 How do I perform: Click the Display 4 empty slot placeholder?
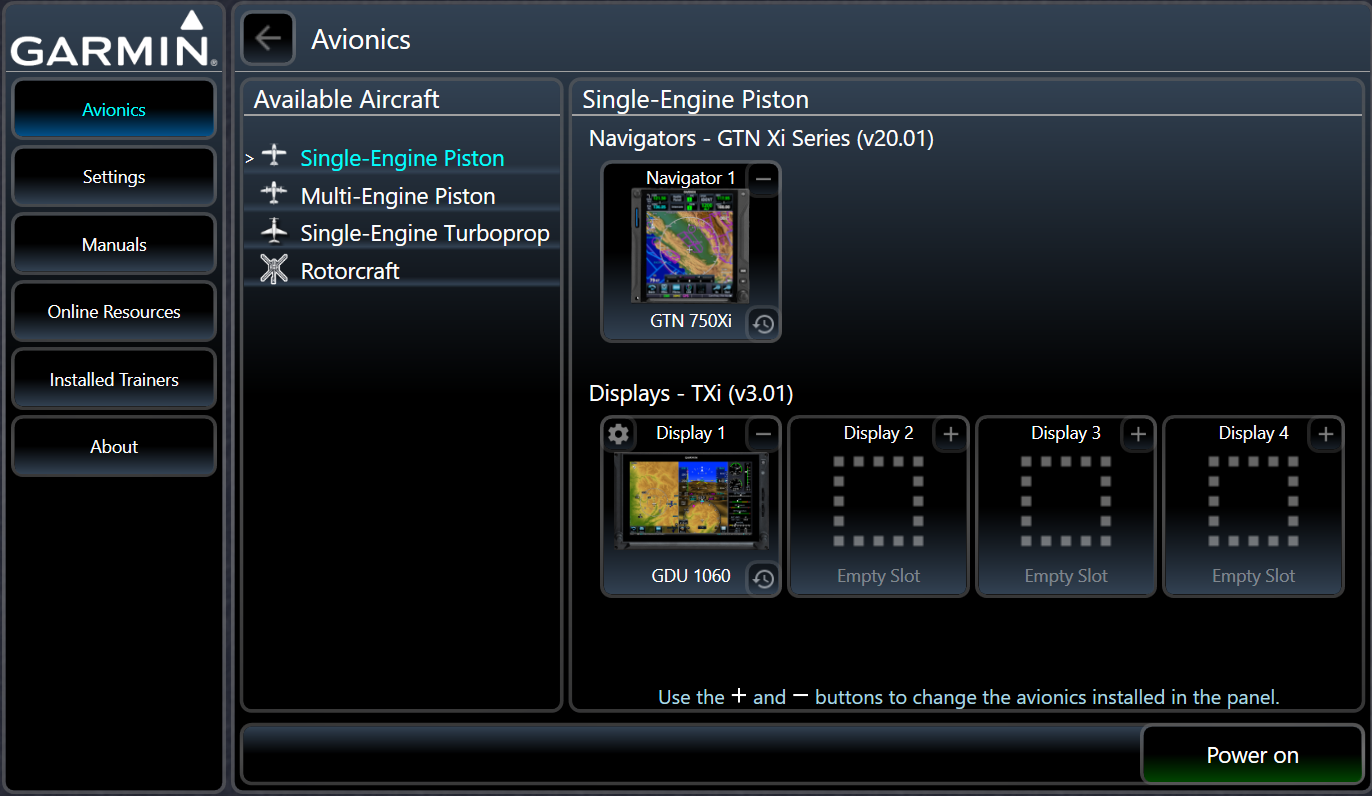coord(1253,501)
